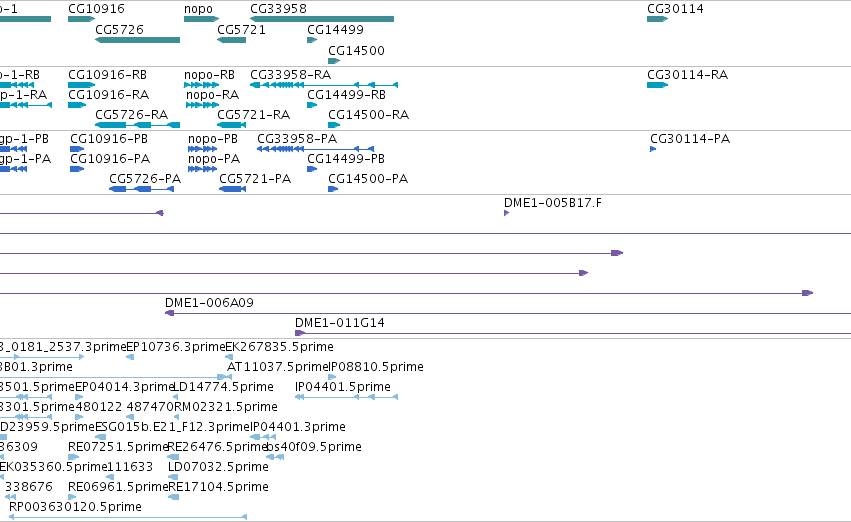Click the 487470 EST marker

tap(130, 417)
